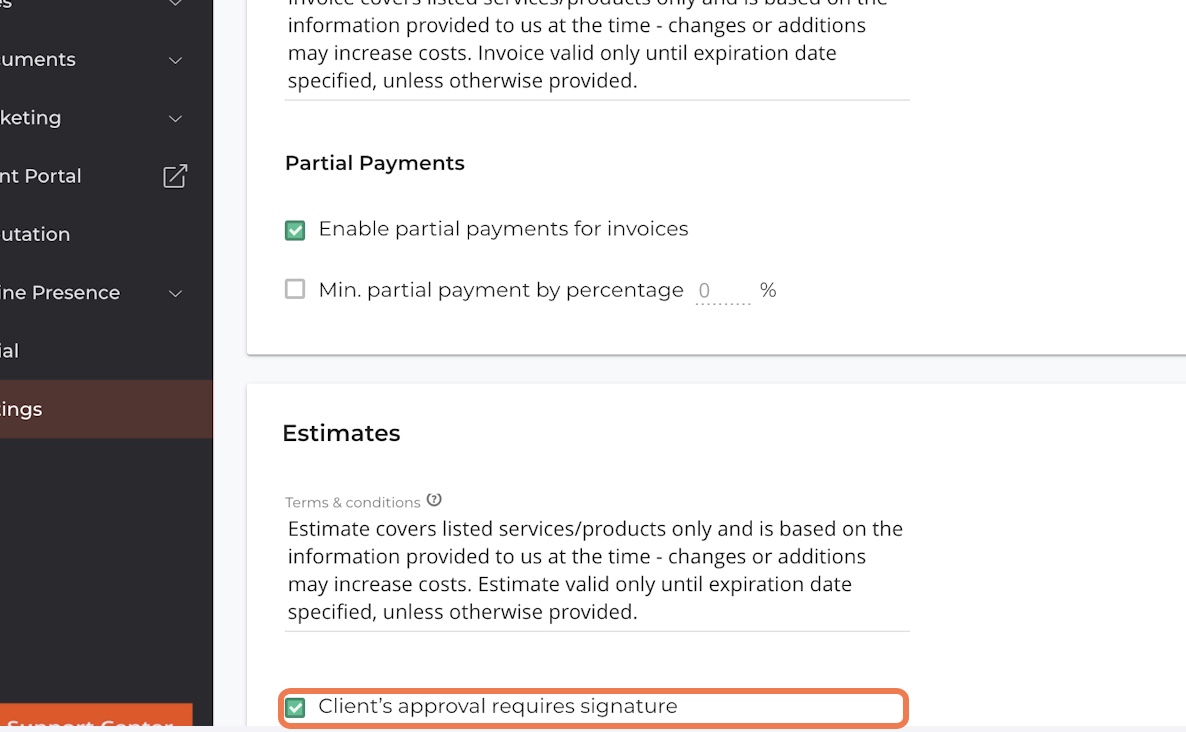Edit the Estimates terms & conditions text
The image size is (1186, 732).
click(598, 570)
